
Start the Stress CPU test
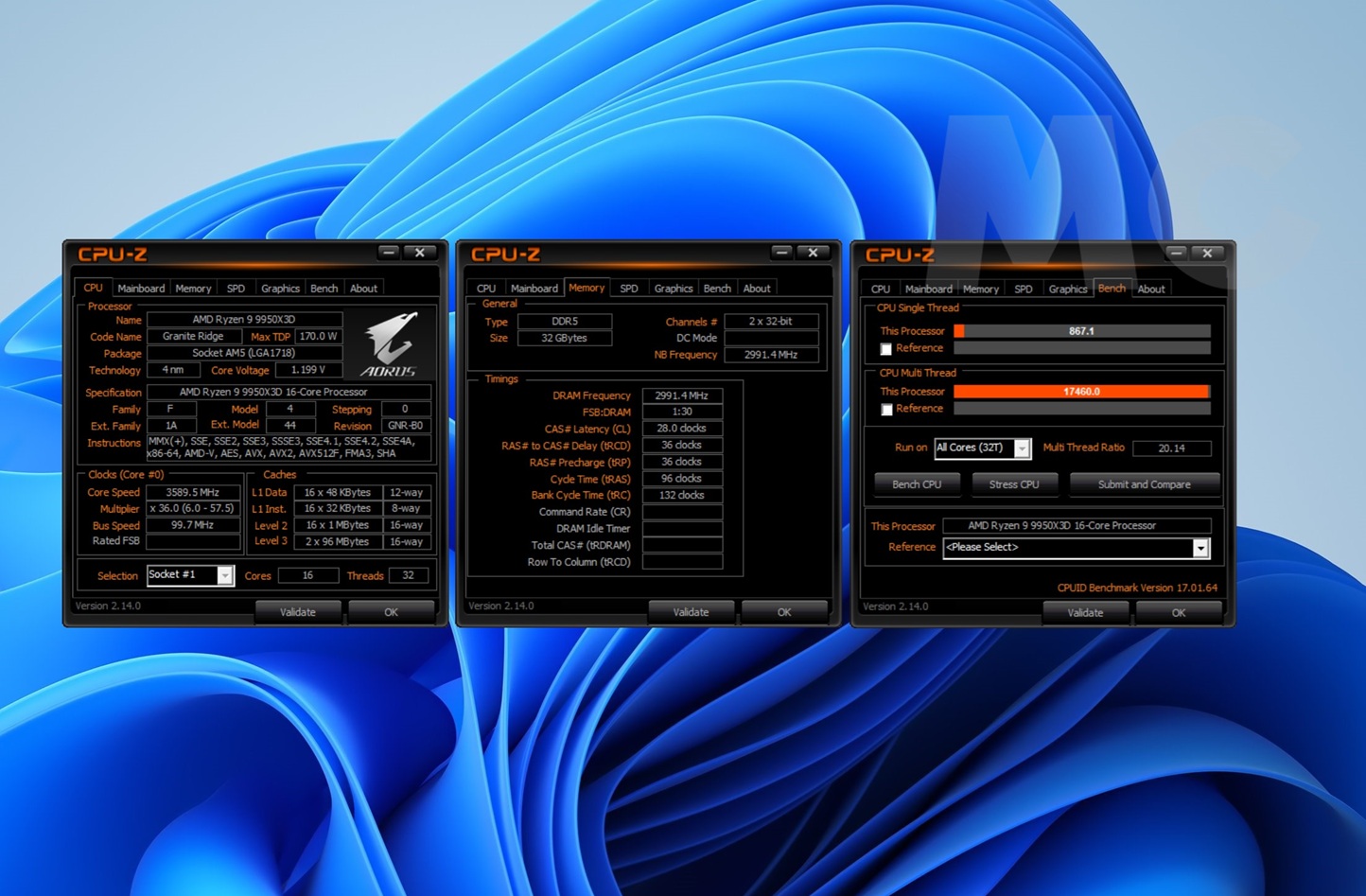[1013, 484]
